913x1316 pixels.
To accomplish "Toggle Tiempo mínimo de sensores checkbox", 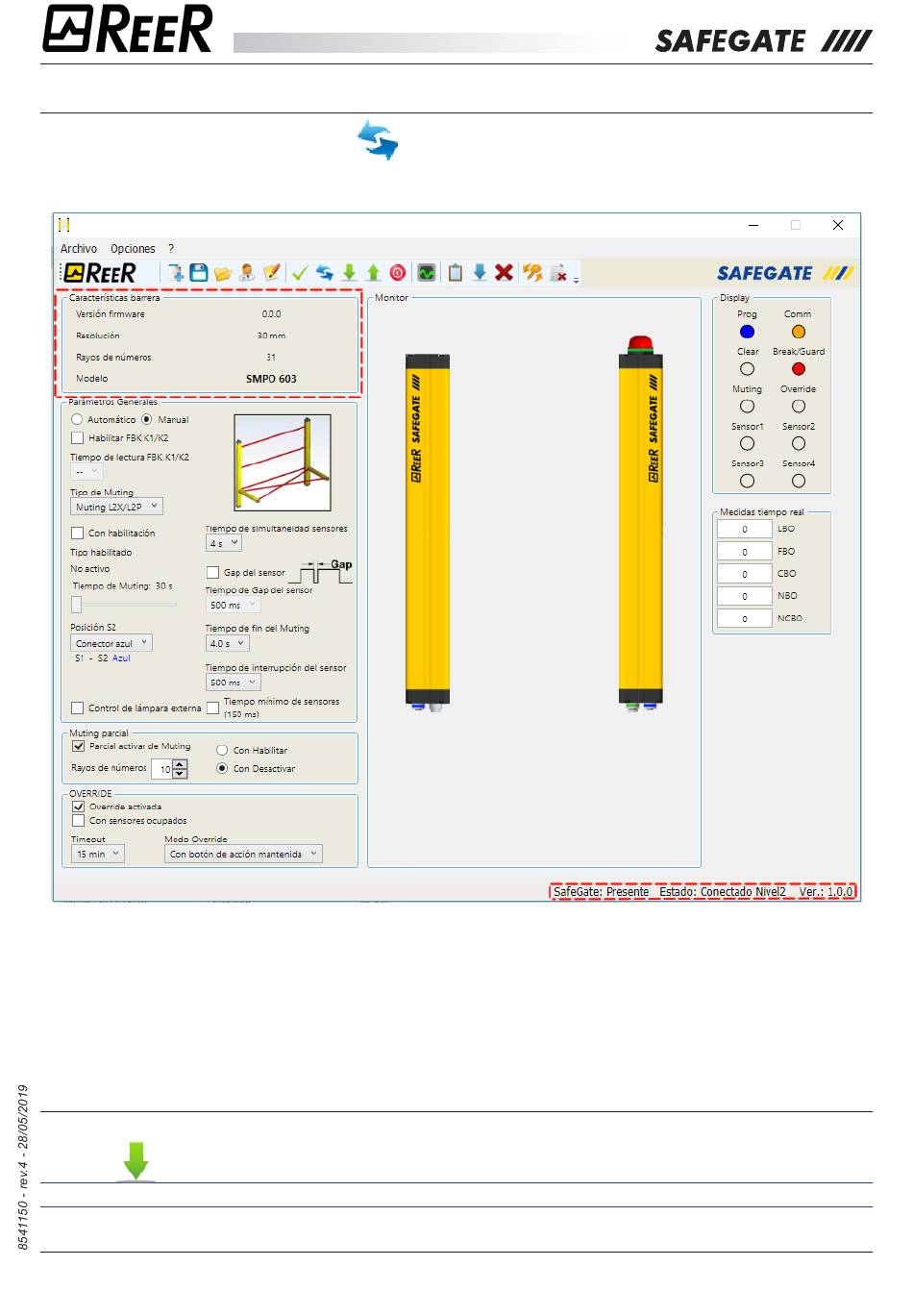I will coord(213,708).
